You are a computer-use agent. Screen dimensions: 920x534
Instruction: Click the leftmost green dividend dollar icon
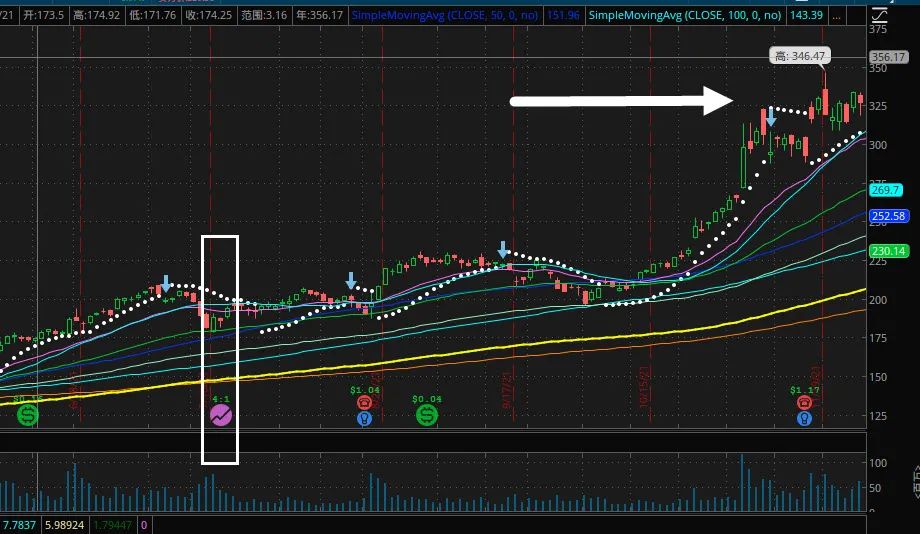pos(28,414)
